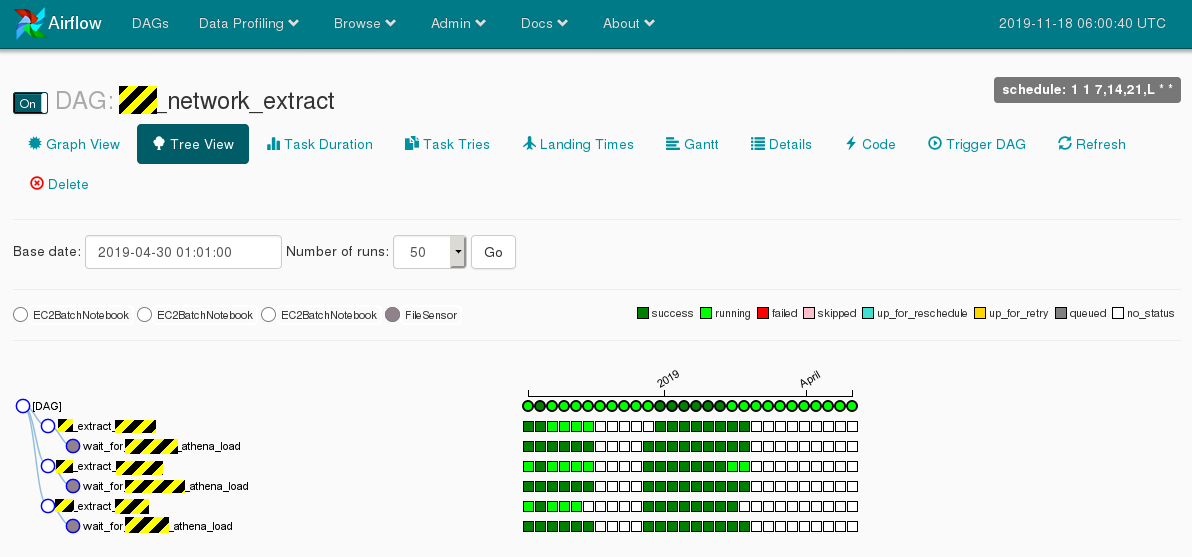Click the UTC clock in the navbar
Image resolution: width=1192 pixels, height=557 pixels.
1082,24
